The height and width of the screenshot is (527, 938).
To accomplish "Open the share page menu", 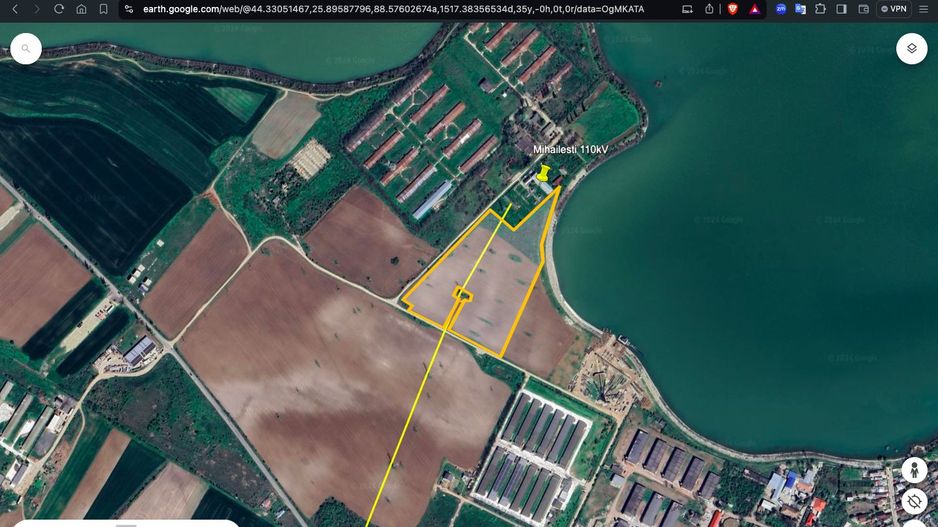I will (x=709, y=9).
